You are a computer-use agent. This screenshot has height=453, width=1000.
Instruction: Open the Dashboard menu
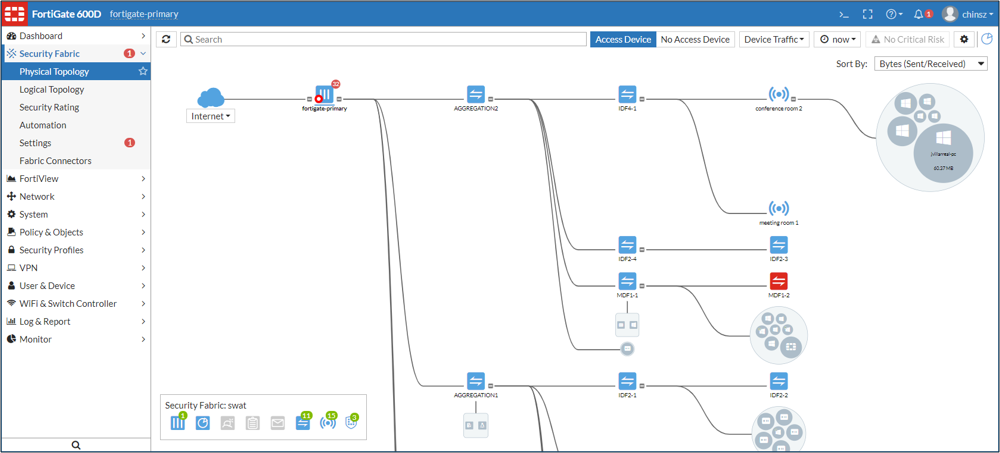point(76,36)
